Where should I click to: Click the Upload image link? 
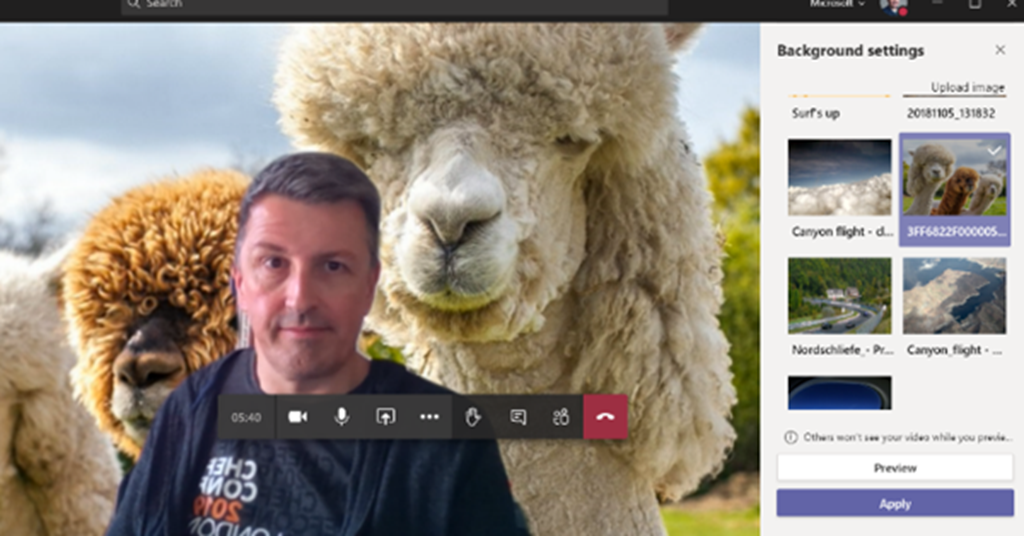[x=967, y=88]
